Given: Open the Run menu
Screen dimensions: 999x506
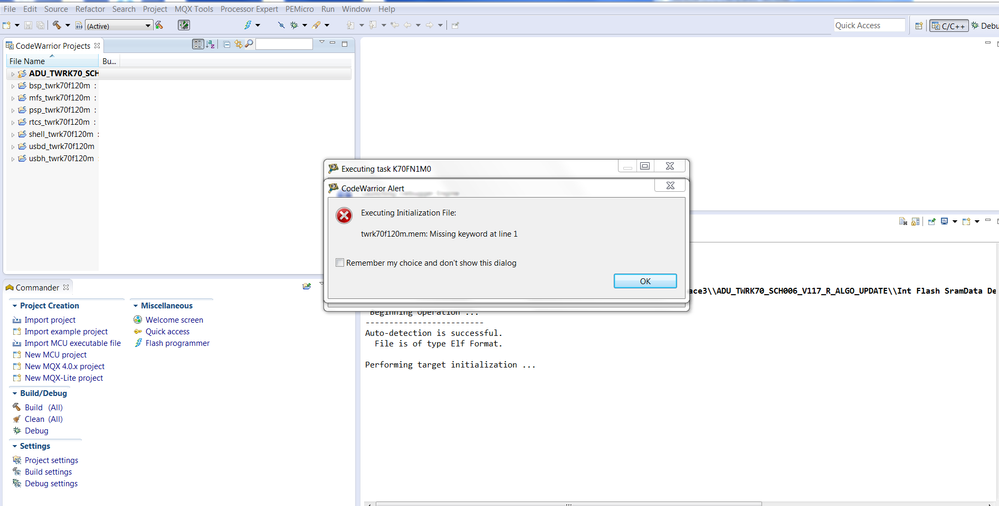Looking at the screenshot, I should click(x=328, y=9).
